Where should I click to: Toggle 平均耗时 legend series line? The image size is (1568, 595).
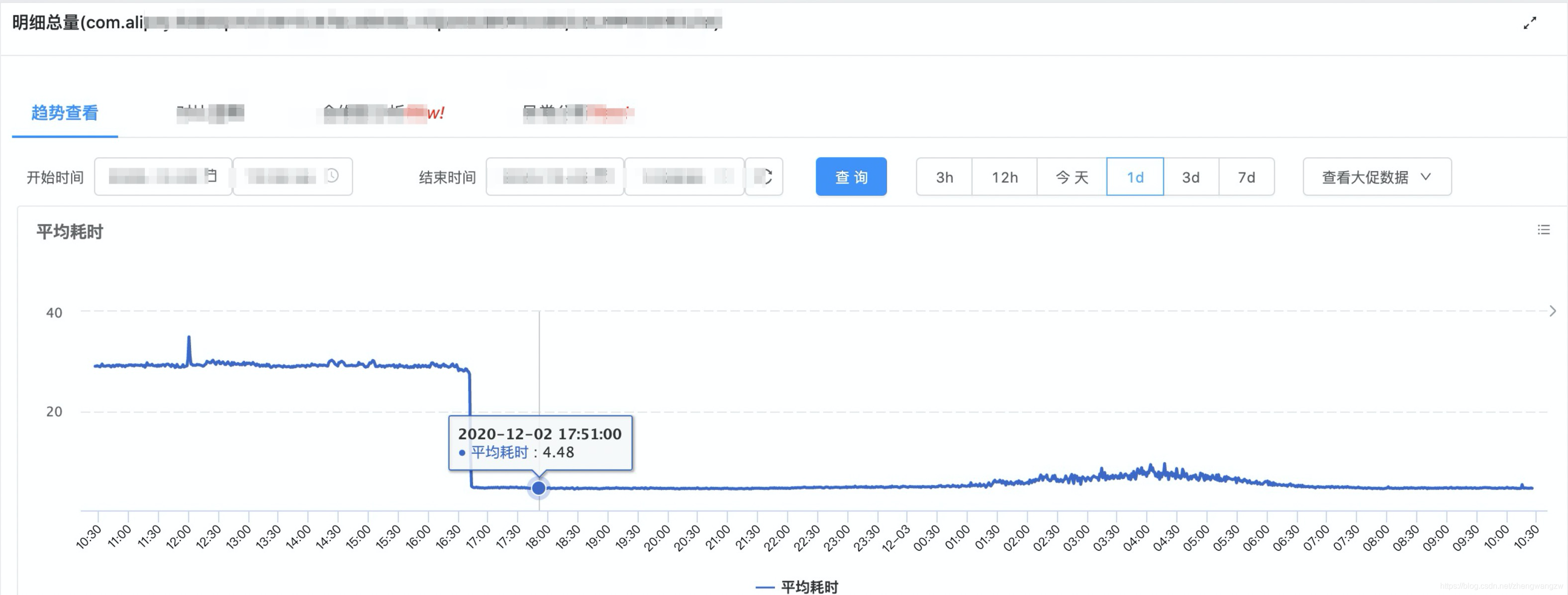tap(797, 587)
